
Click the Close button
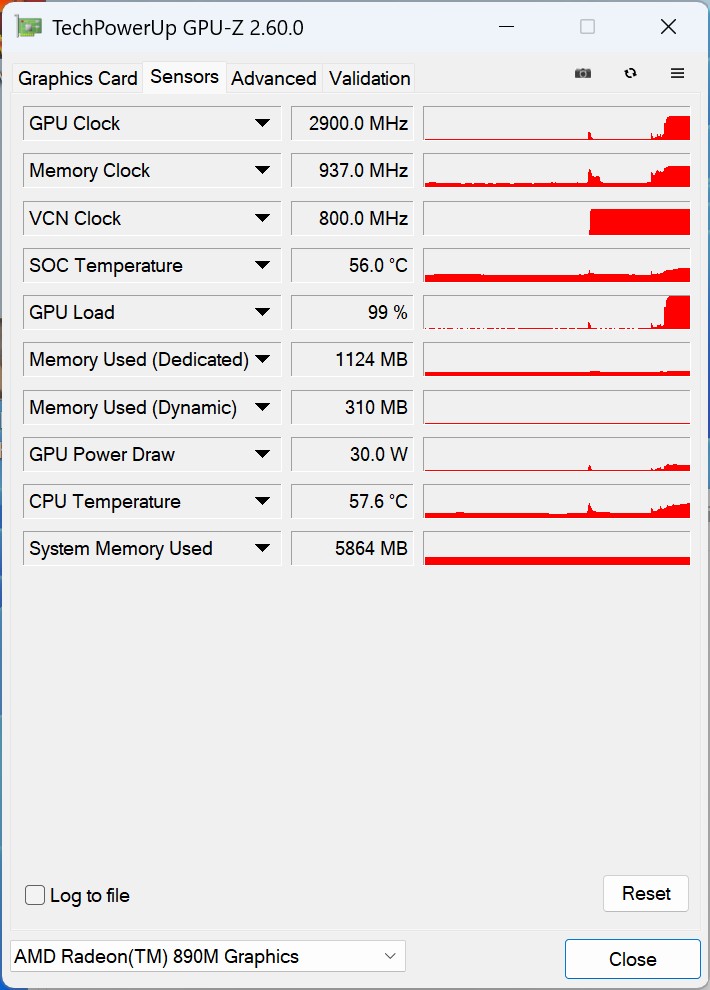tap(632, 959)
